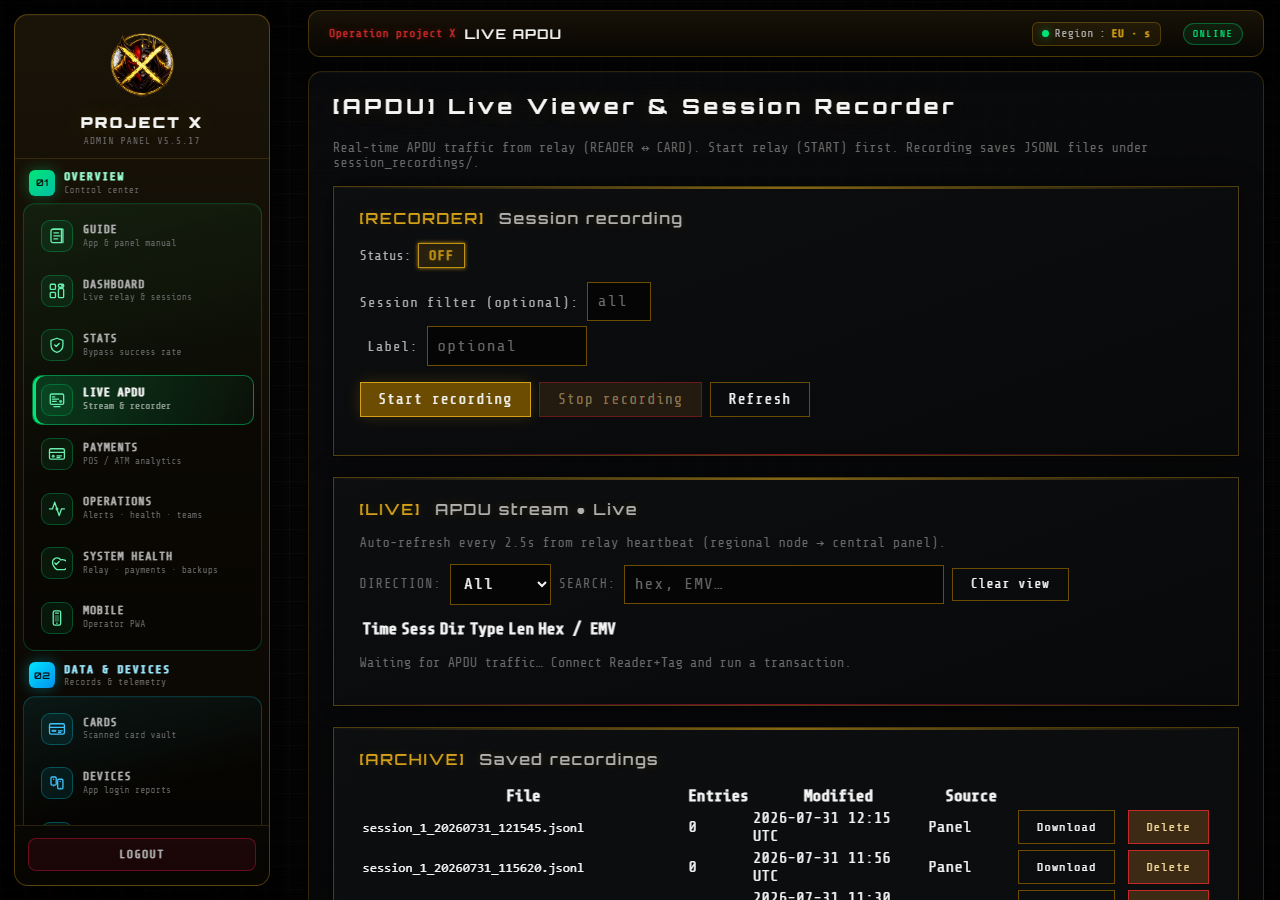Viewport: 1280px width, 900px height.
Task: Click the ONLINE status badge
Action: tap(1213, 34)
